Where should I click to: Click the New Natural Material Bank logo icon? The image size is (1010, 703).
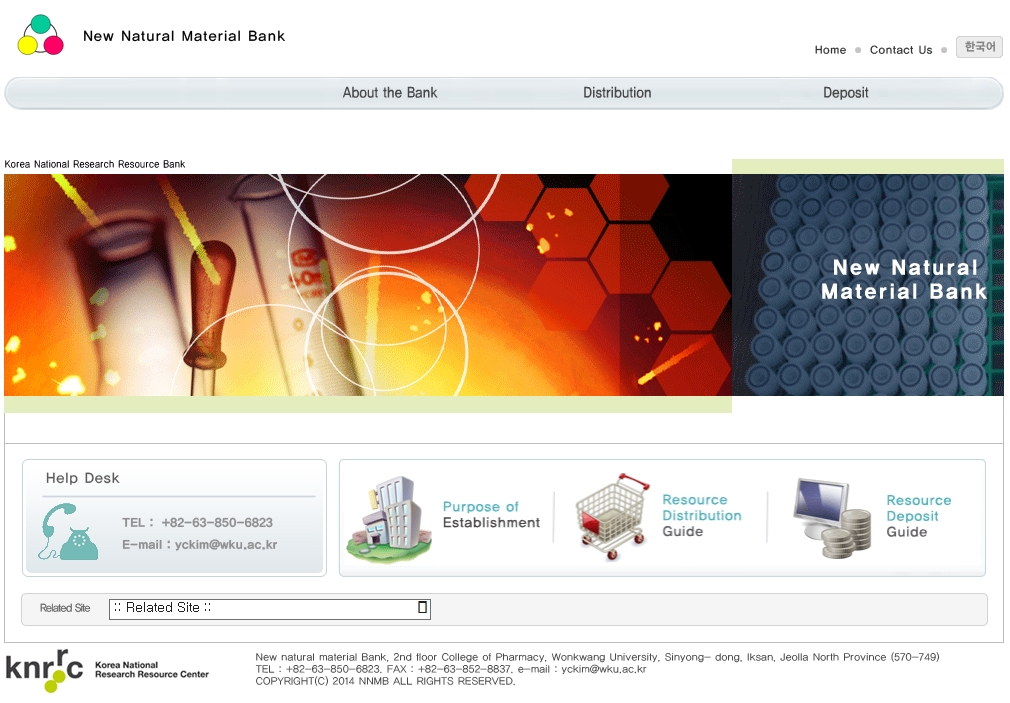(41, 35)
